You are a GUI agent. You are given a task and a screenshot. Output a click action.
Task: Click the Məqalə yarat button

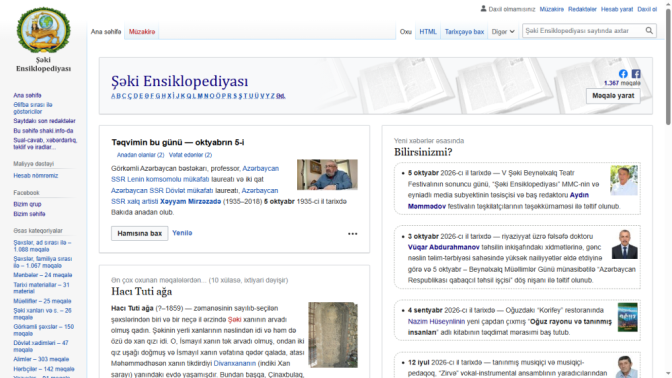click(x=613, y=96)
